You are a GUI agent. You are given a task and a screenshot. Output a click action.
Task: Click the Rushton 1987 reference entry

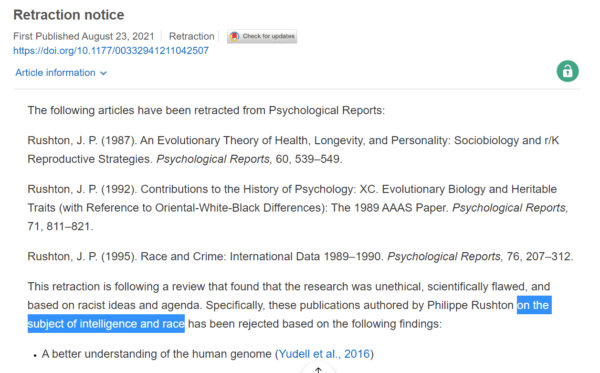tap(293, 150)
